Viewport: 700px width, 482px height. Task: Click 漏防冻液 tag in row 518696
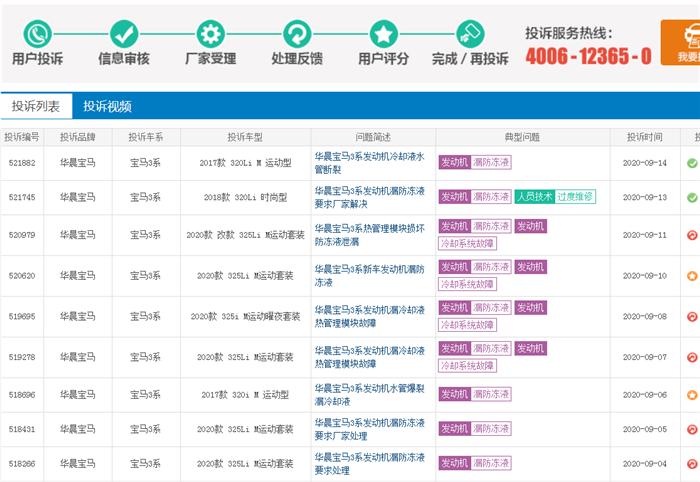point(491,394)
